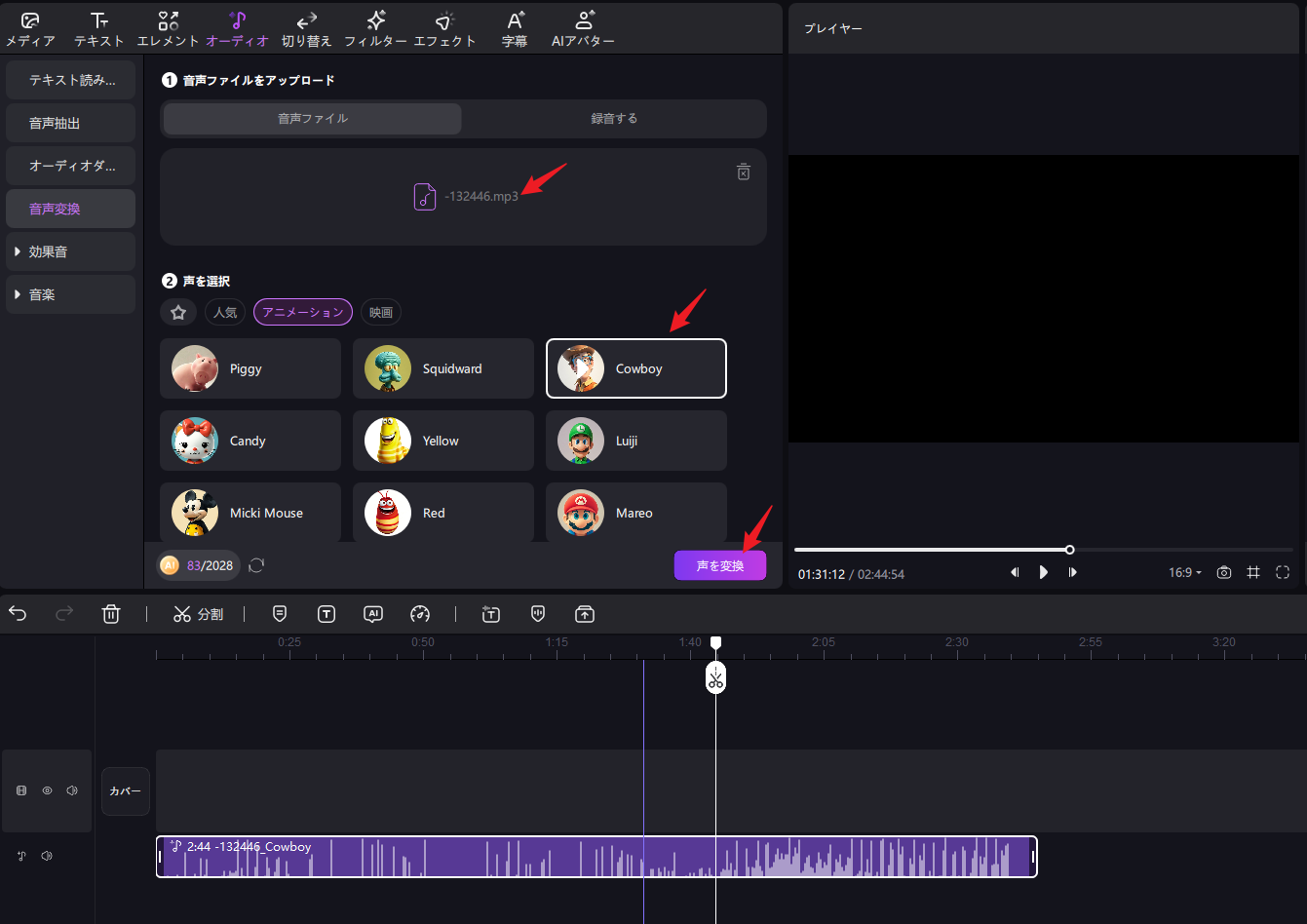Open the speed gauge tool
1307x924 pixels.
[x=420, y=614]
